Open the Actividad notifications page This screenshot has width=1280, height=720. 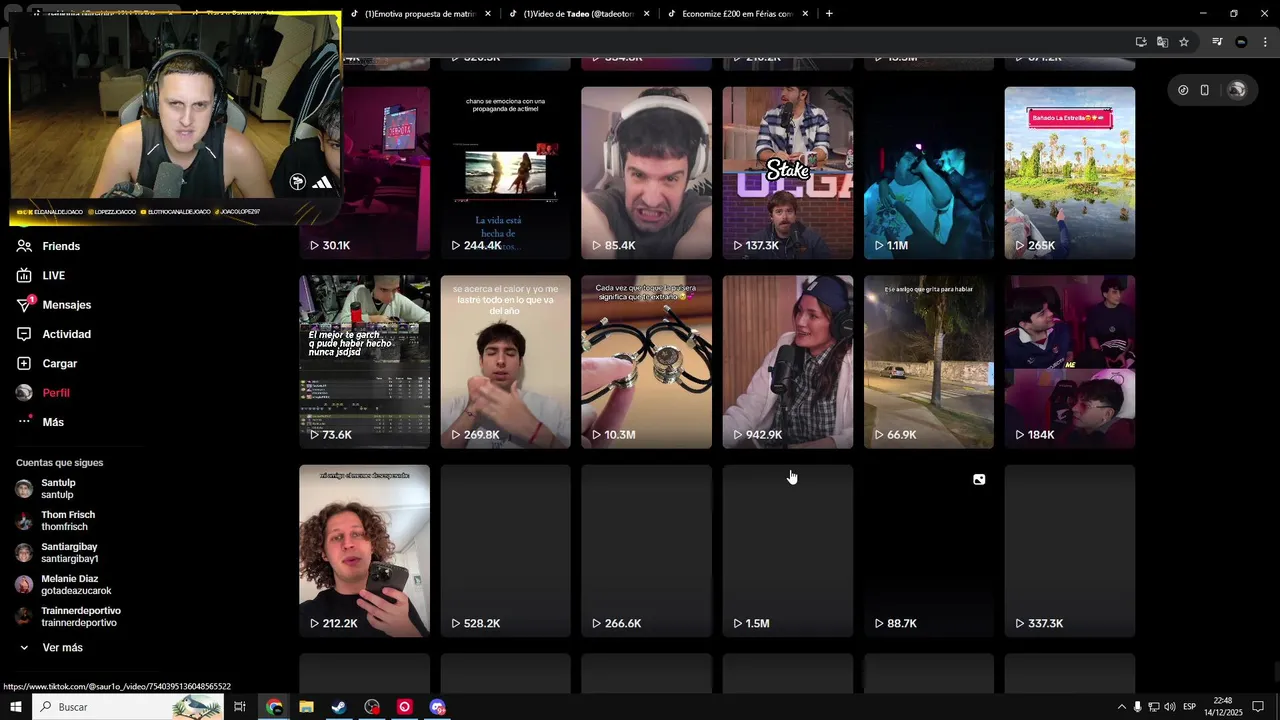pos(53,334)
